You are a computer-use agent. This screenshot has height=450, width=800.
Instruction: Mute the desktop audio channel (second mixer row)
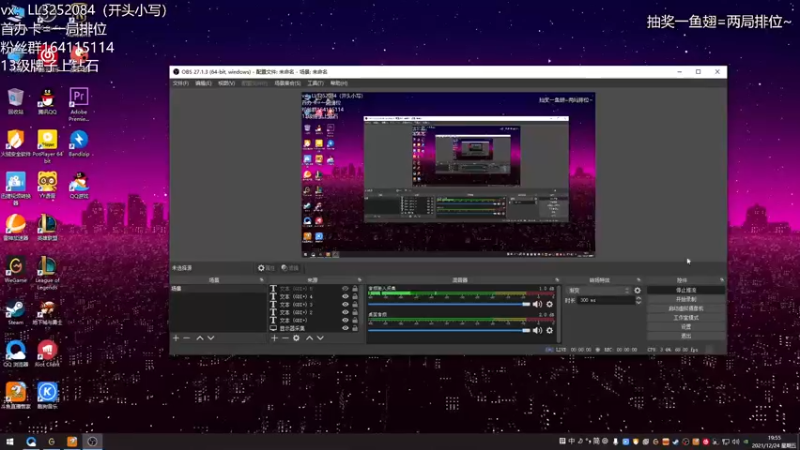point(537,331)
